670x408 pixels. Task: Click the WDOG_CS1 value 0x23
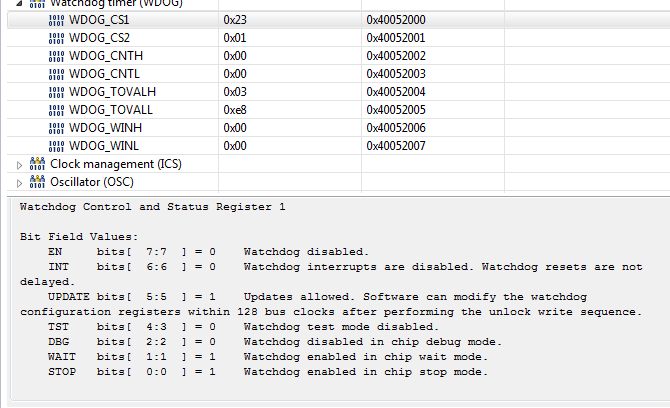pyautogui.click(x=236, y=19)
